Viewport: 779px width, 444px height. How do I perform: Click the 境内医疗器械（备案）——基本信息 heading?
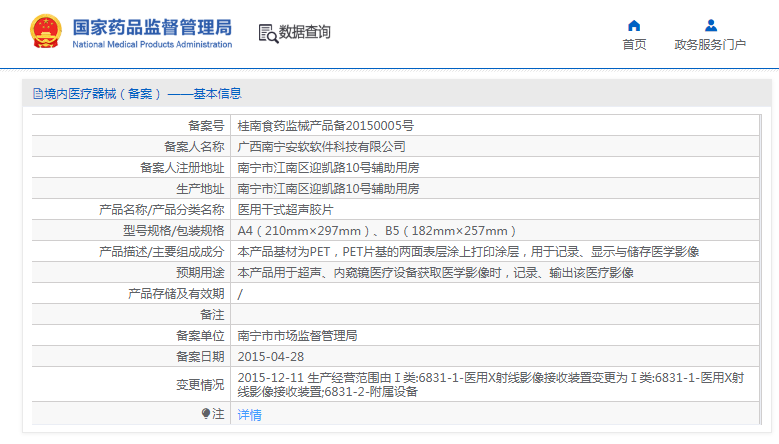pyautogui.click(x=143, y=93)
